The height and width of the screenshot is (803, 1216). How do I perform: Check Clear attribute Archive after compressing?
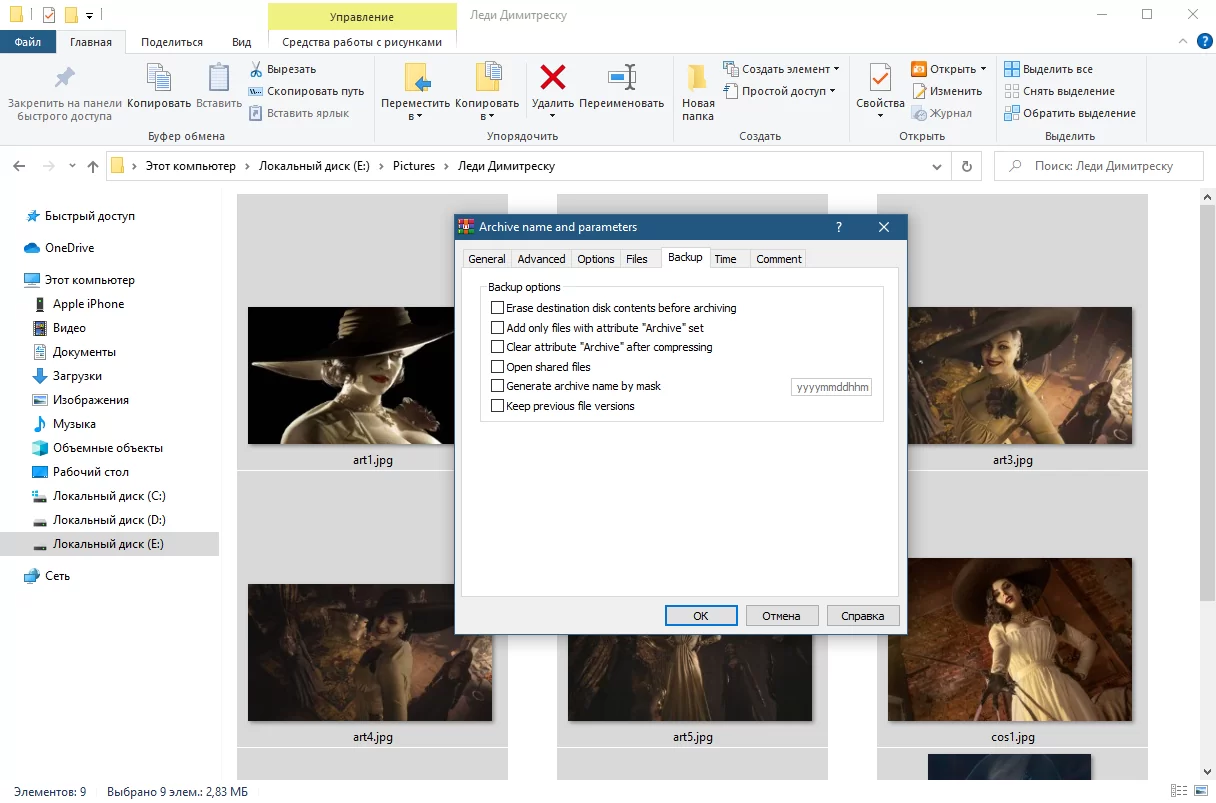[x=498, y=347]
